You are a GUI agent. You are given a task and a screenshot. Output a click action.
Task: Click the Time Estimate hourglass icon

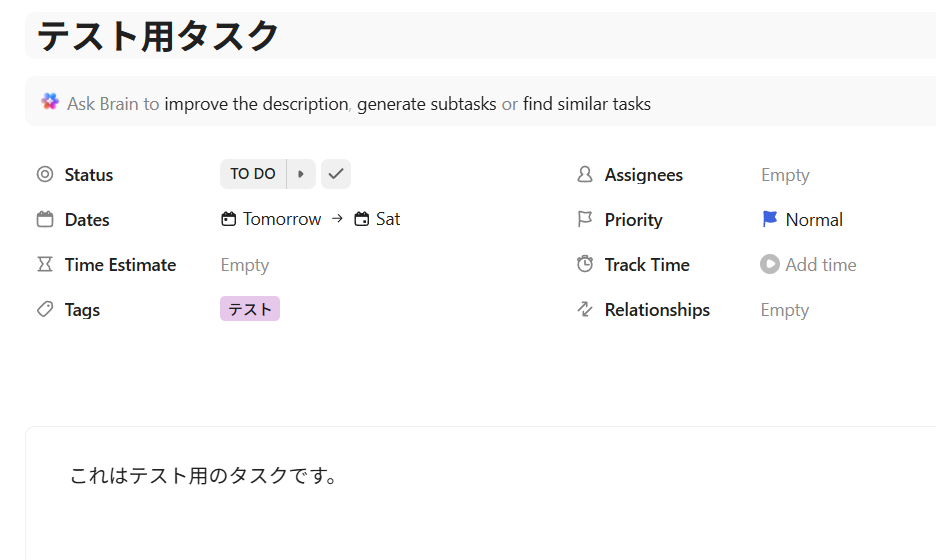tap(44, 264)
